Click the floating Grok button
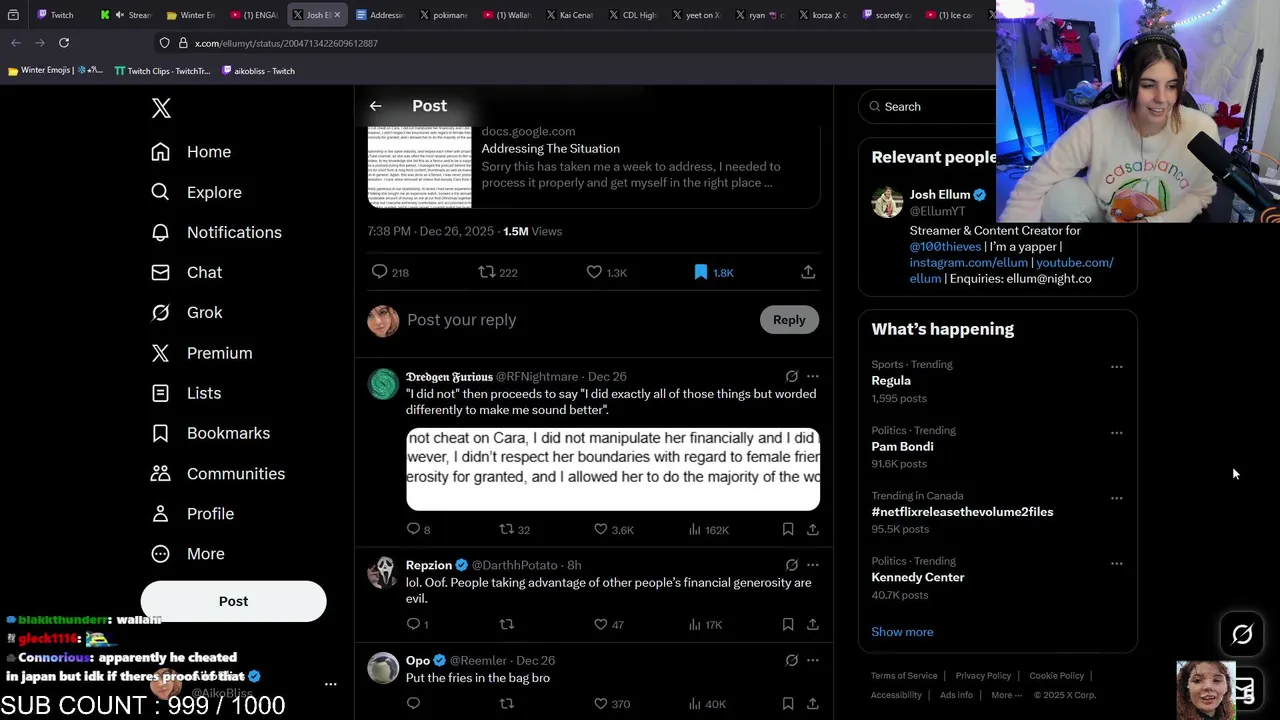Viewport: 1280px width, 720px height. 1242,634
